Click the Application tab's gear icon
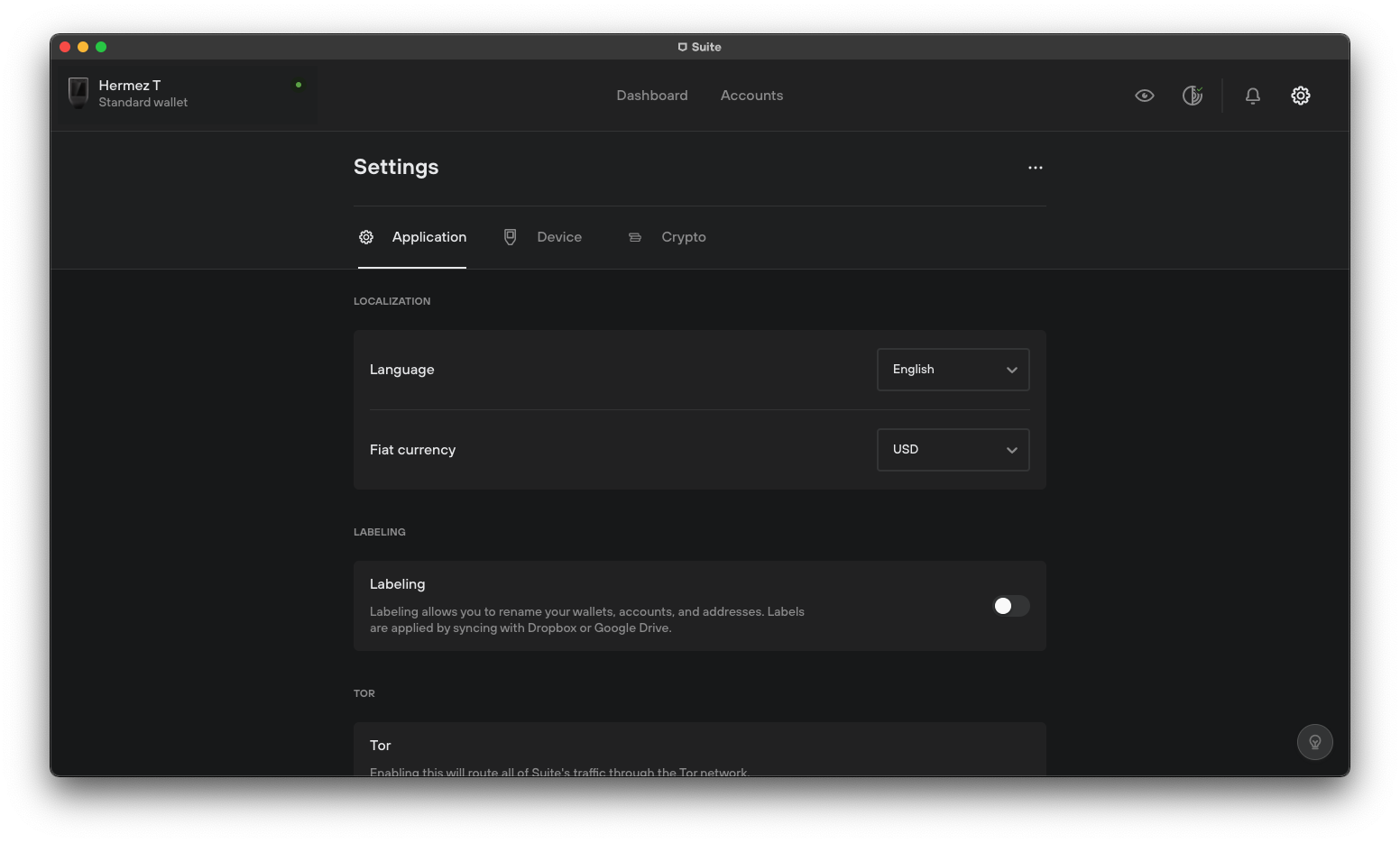The width and height of the screenshot is (1400, 843). [x=366, y=236]
